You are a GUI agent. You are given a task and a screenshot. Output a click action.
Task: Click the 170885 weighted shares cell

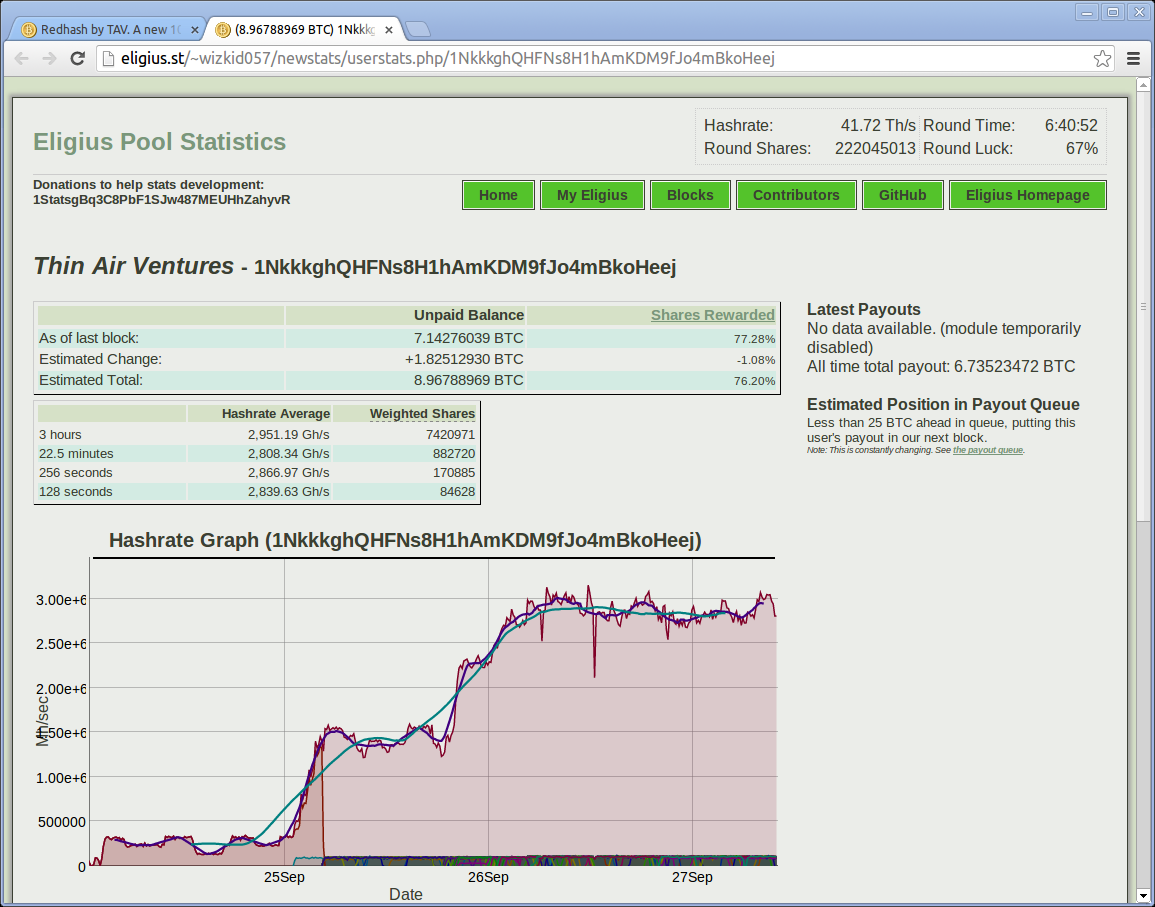[x=454, y=473]
